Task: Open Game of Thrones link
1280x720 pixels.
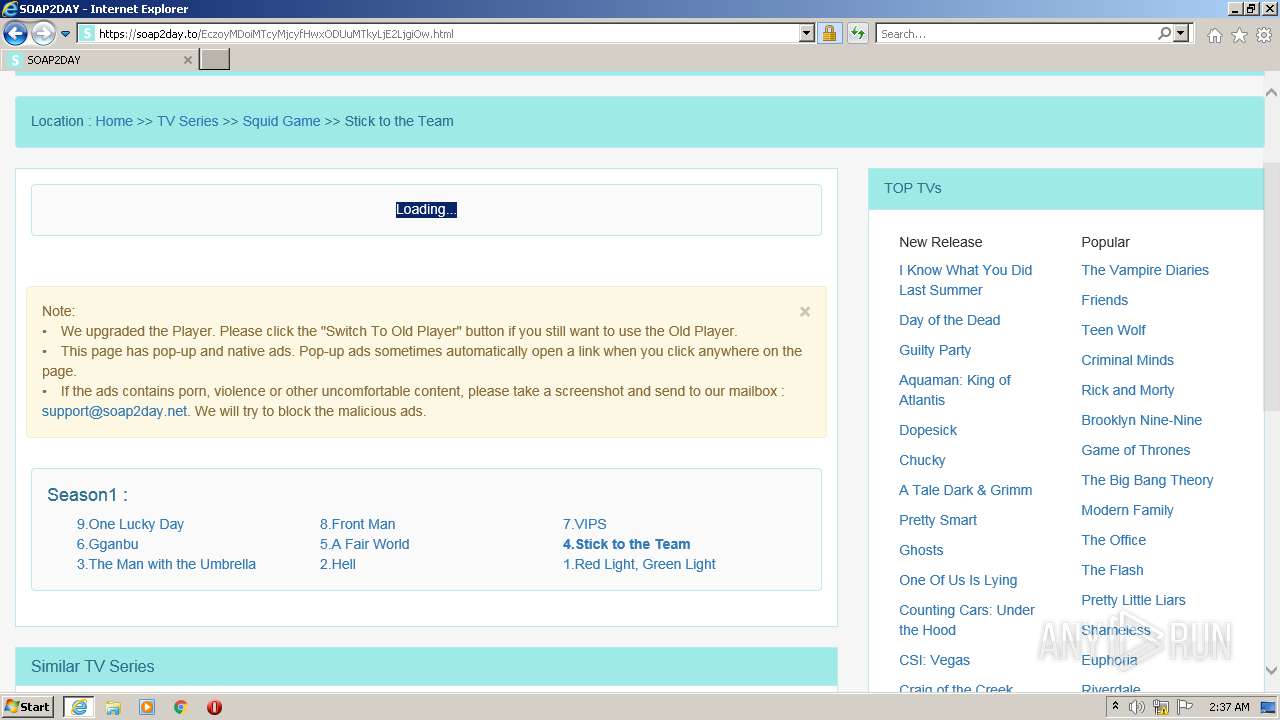Action: (x=1135, y=450)
